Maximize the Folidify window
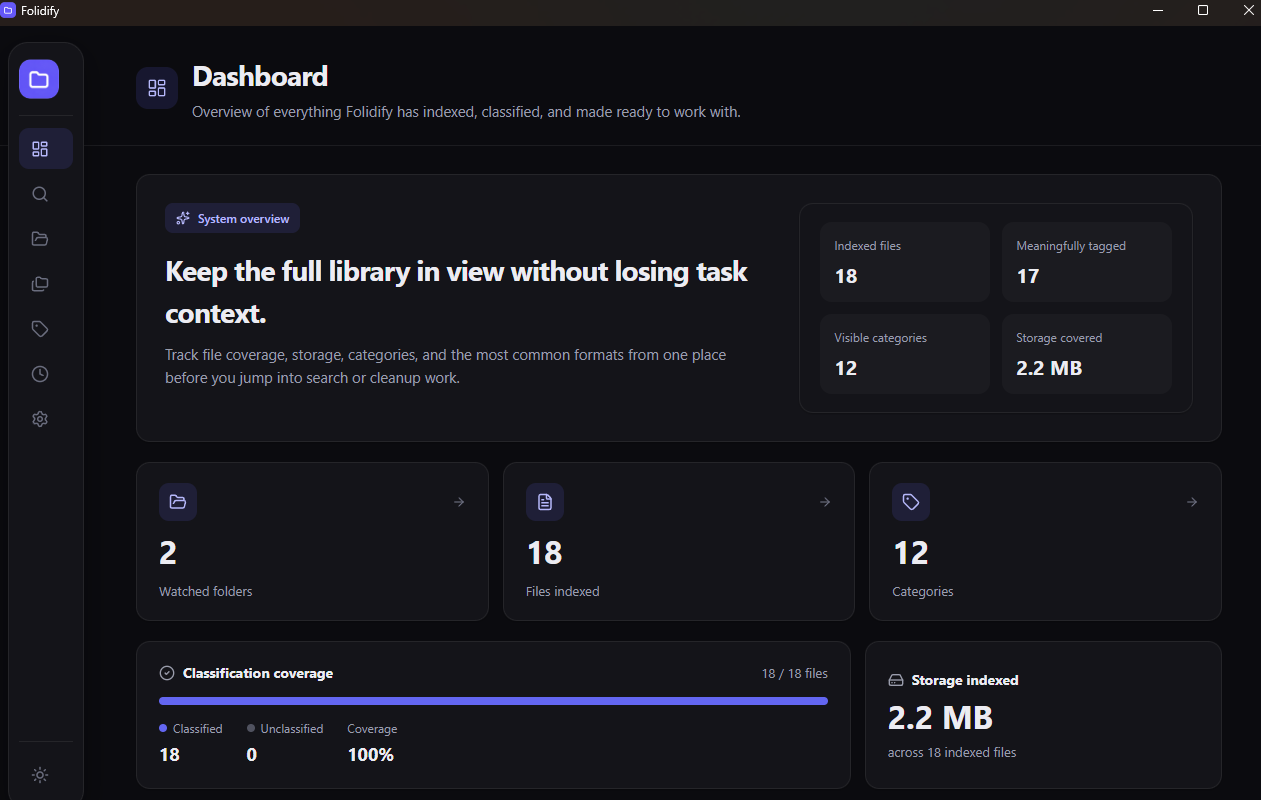Screen dimensions: 1261x800 1203,11
